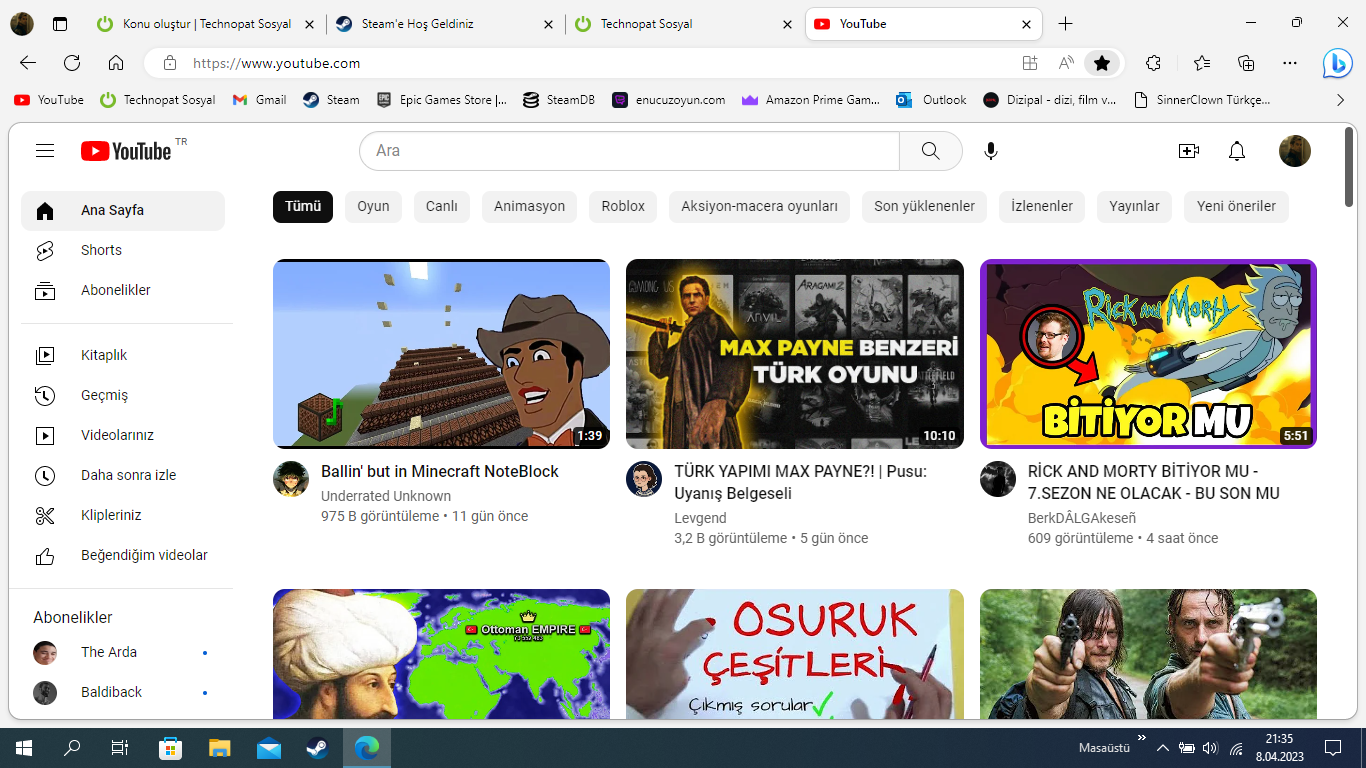The width and height of the screenshot is (1366, 768).
Task: Go back with the browser back arrow
Action: click(x=28, y=63)
